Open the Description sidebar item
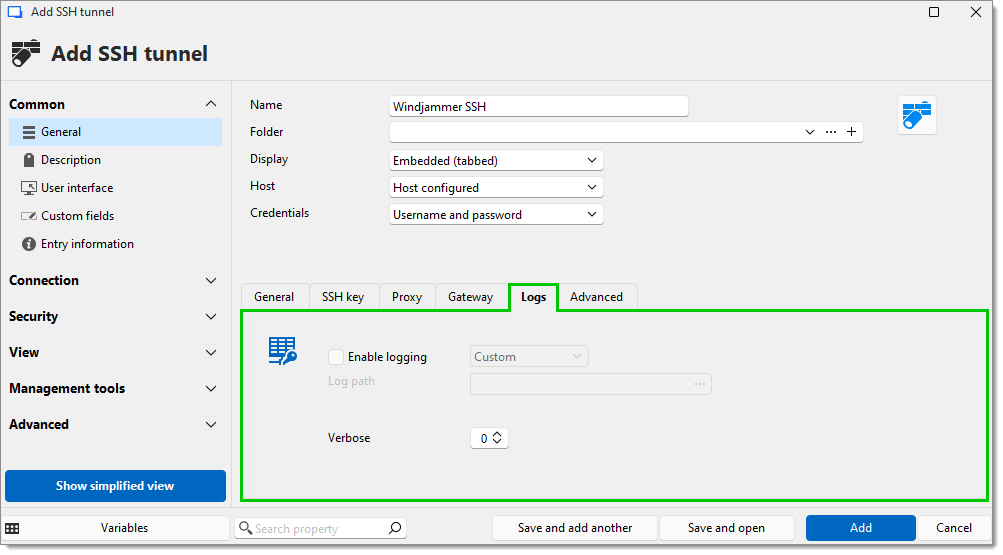Viewport: 1003px width, 555px height. 70,160
